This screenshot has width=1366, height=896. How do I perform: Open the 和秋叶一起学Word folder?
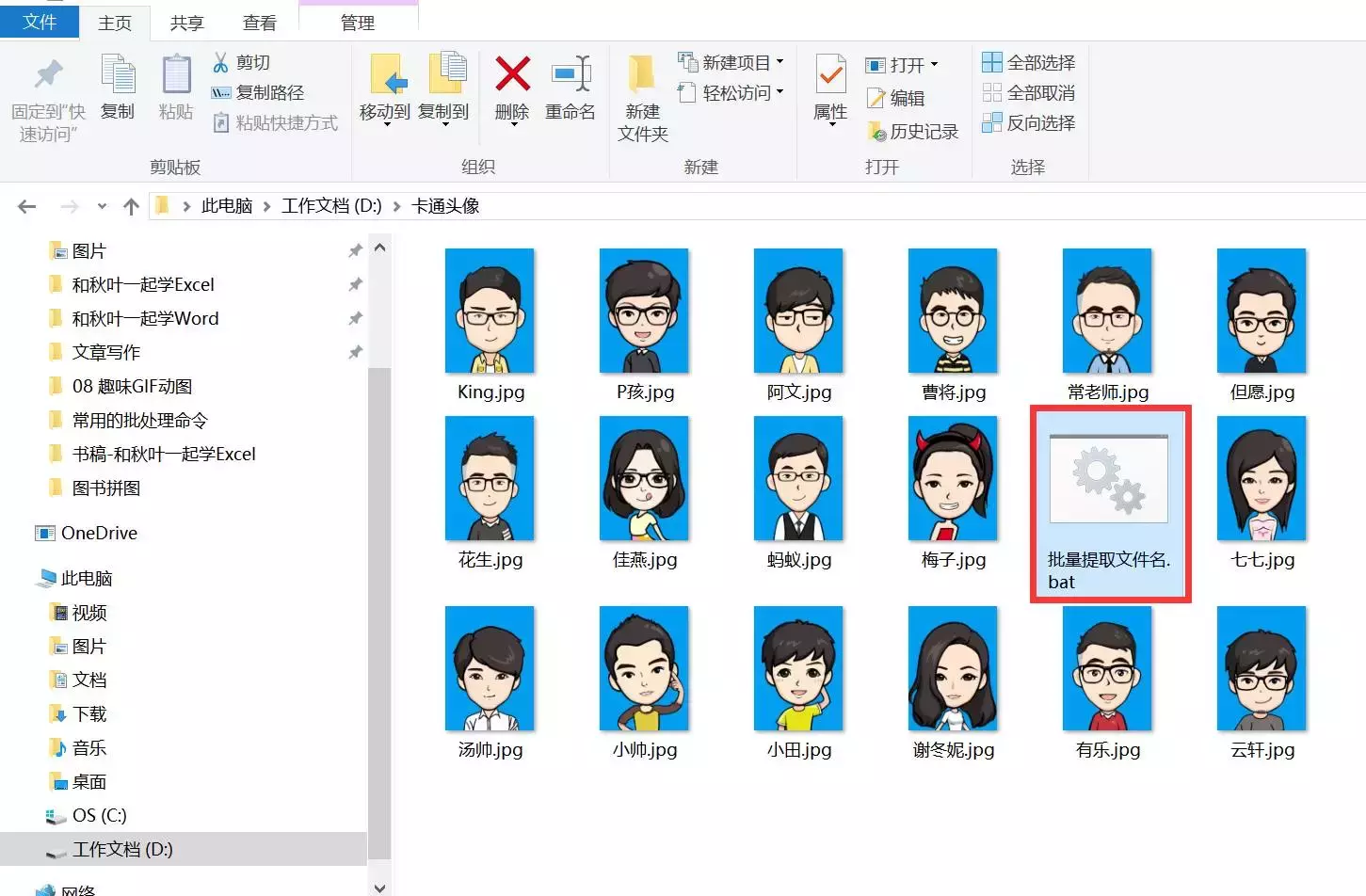coord(134,318)
